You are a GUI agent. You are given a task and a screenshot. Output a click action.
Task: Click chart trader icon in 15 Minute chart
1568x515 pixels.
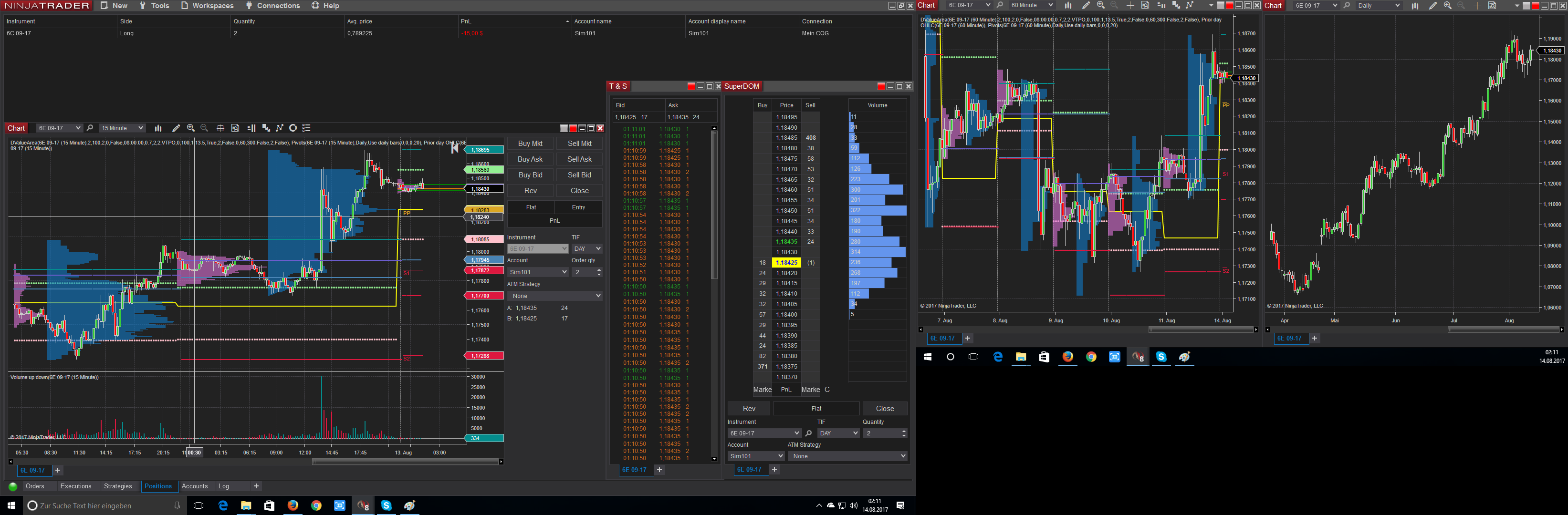pyautogui.click(x=251, y=128)
